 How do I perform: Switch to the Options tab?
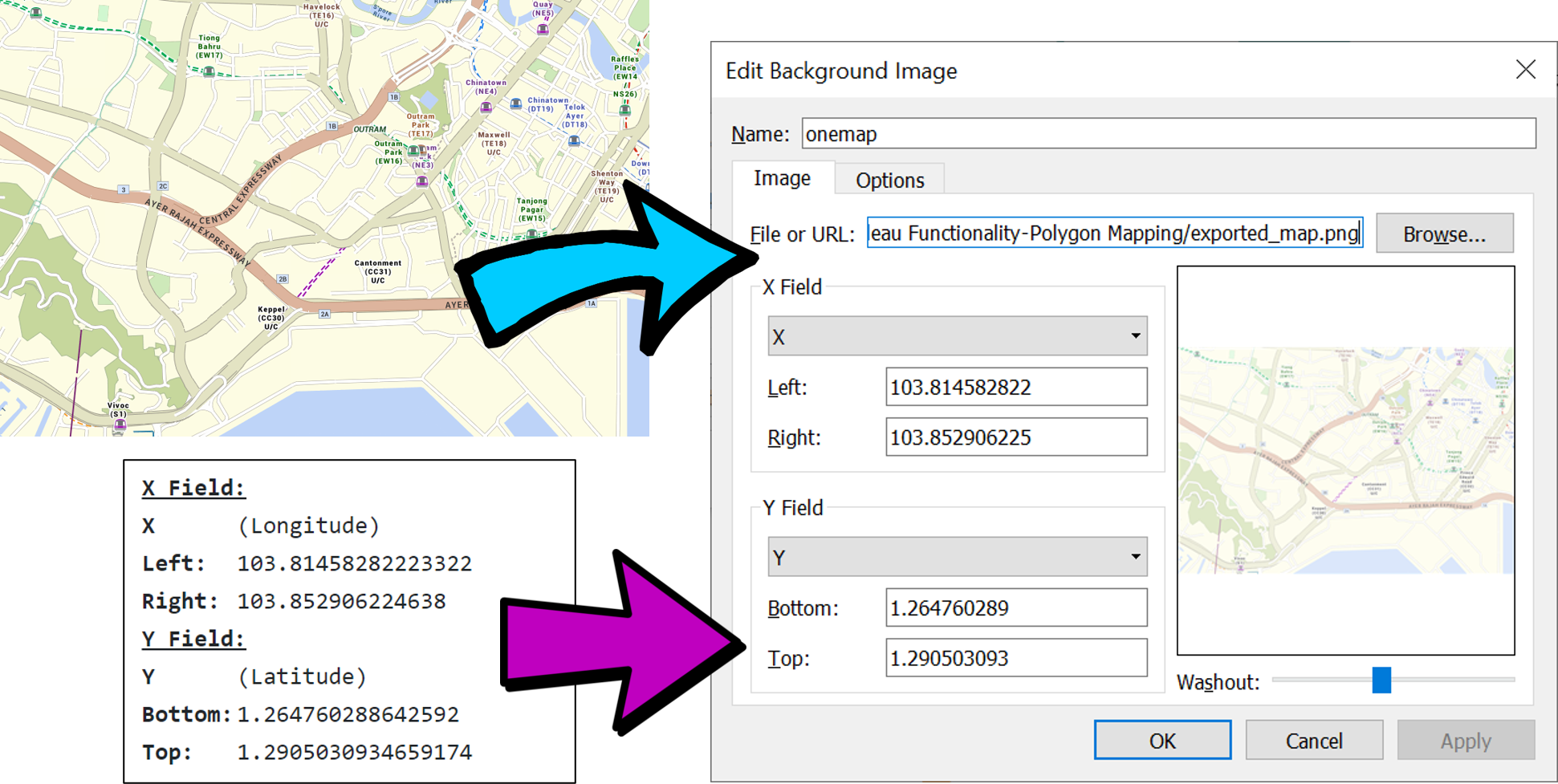tap(889, 180)
